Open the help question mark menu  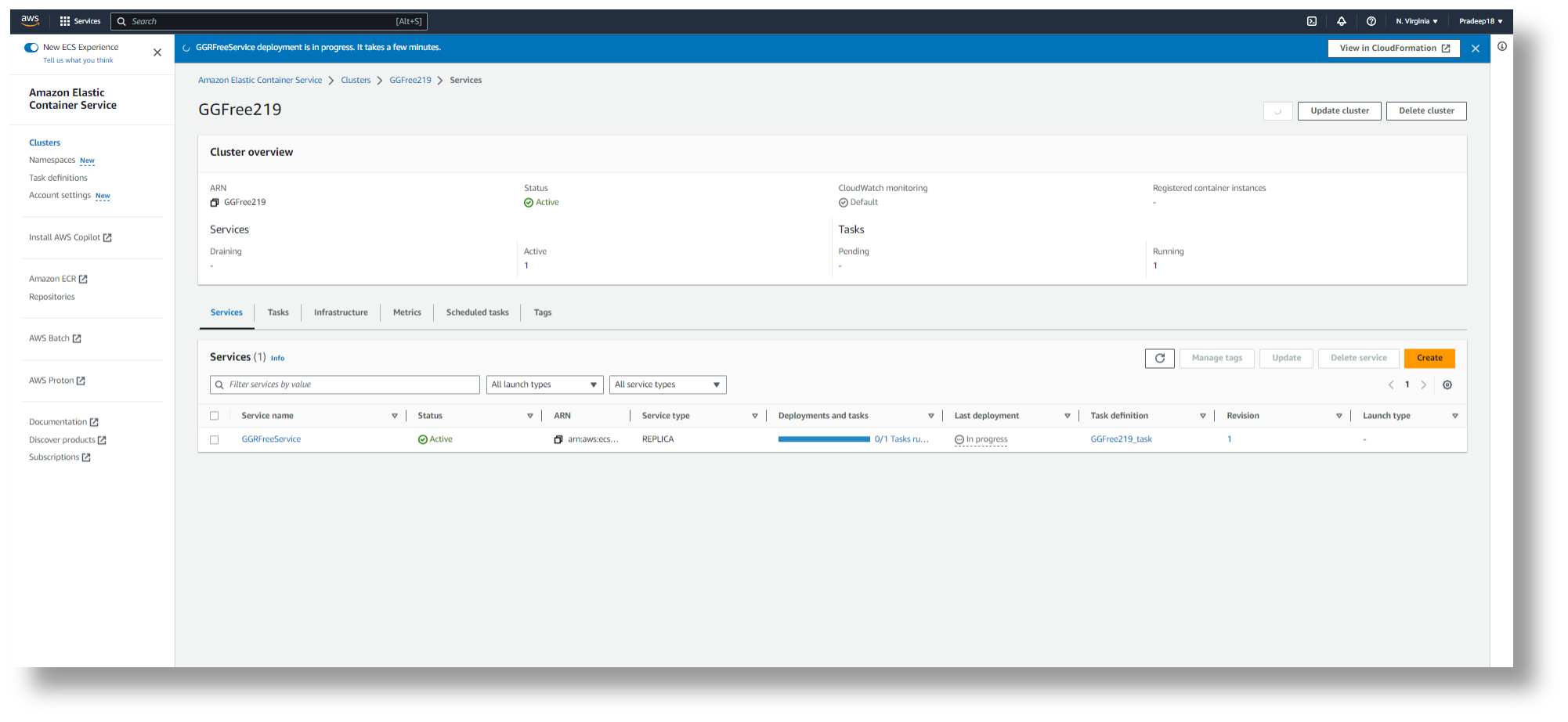1371,21
